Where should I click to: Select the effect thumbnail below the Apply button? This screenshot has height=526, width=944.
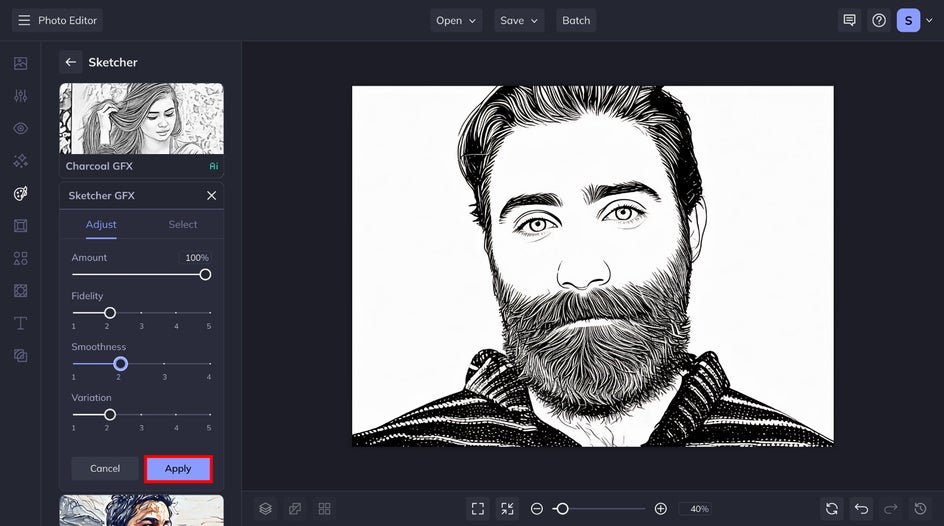click(x=141, y=510)
